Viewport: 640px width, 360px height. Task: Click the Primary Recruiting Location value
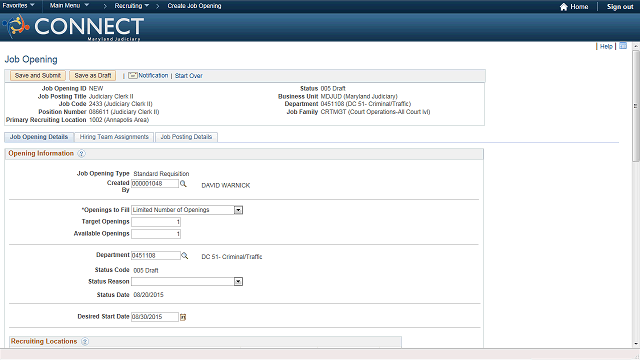coord(119,120)
